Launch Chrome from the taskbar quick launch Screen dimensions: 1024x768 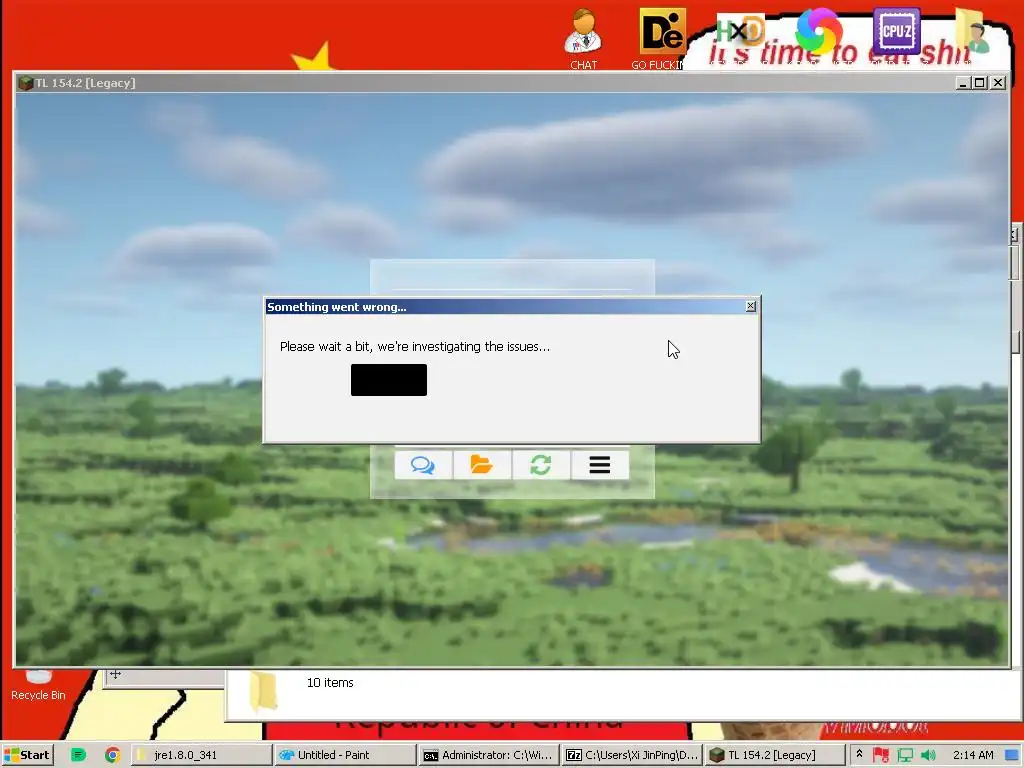pos(112,755)
